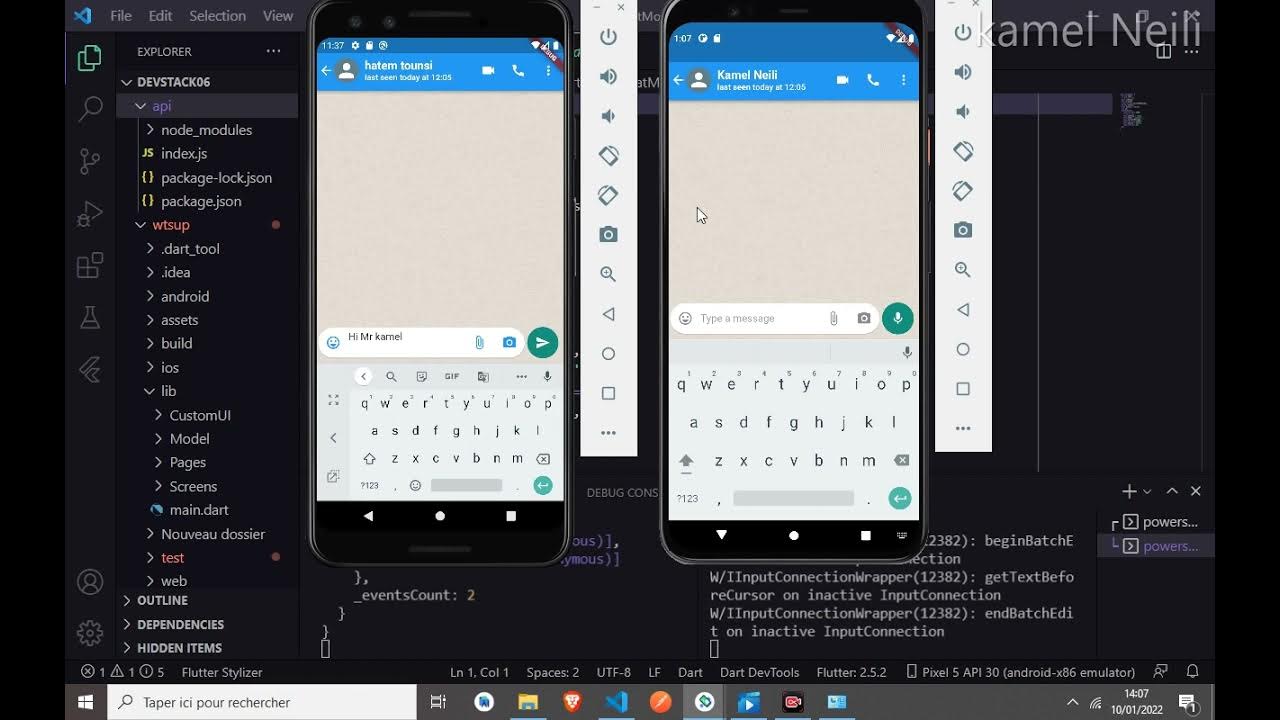The image size is (1280, 720).
Task: Tap send button in left phone chat
Action: 542,342
